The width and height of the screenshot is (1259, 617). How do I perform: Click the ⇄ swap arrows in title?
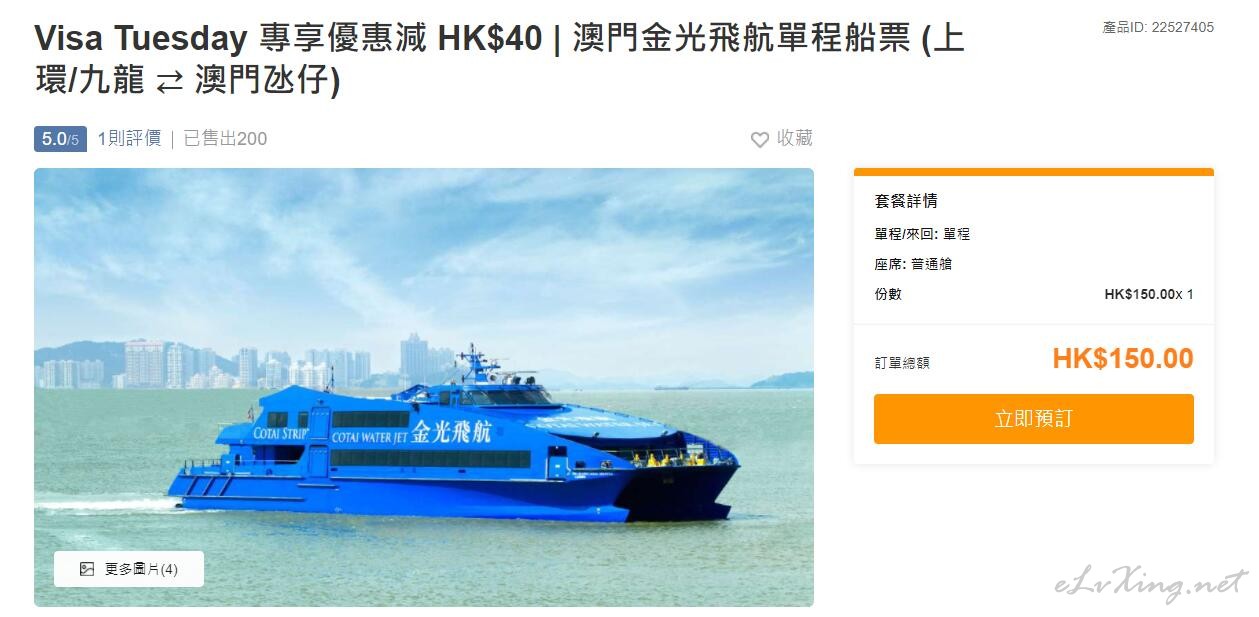point(169,81)
